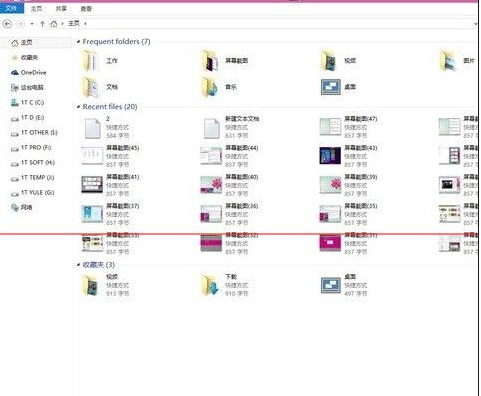Select the 屏幕截图(41) thumbnail

(x=92, y=185)
